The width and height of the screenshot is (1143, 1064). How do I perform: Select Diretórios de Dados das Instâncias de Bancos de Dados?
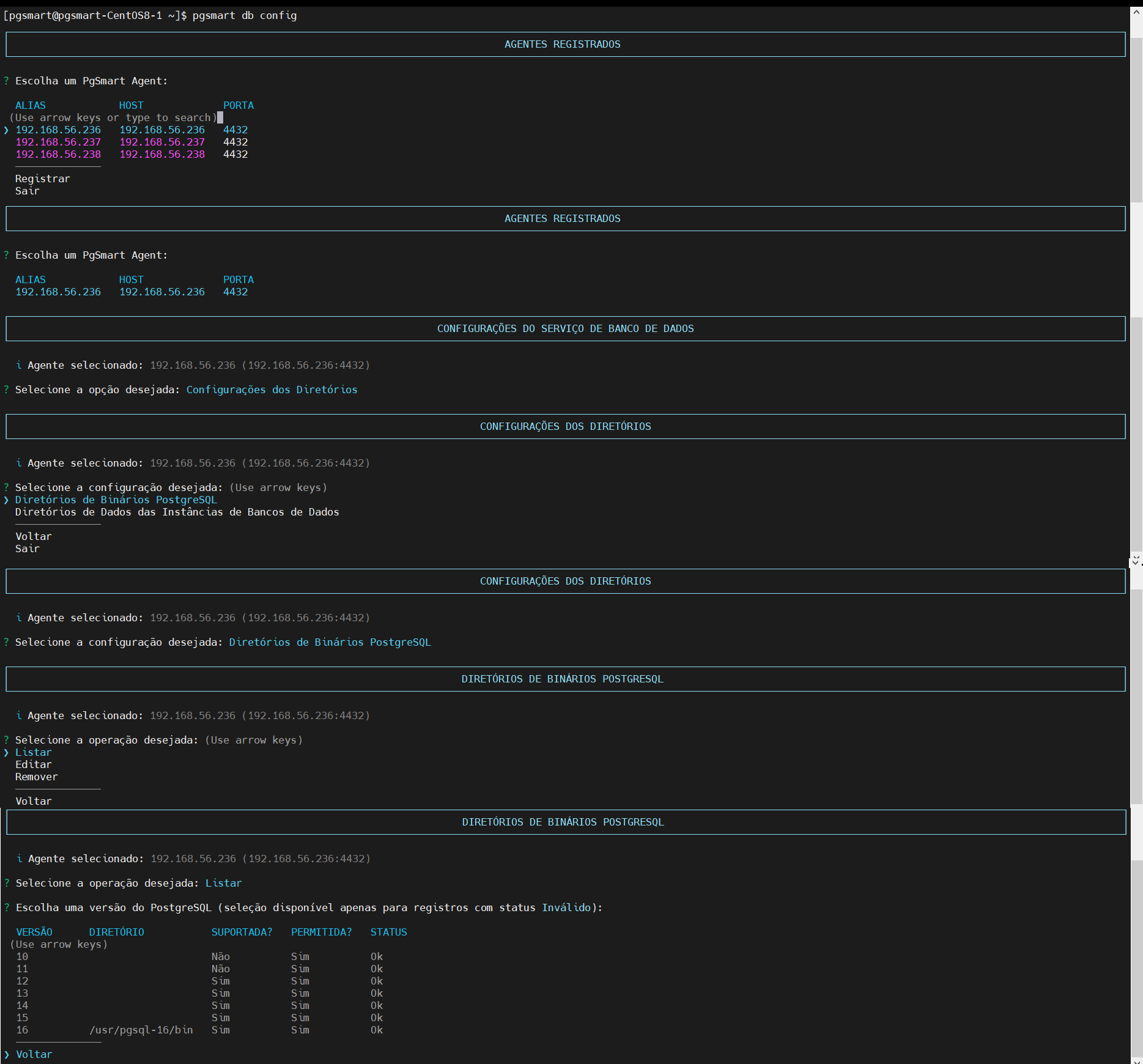pyautogui.click(x=177, y=512)
